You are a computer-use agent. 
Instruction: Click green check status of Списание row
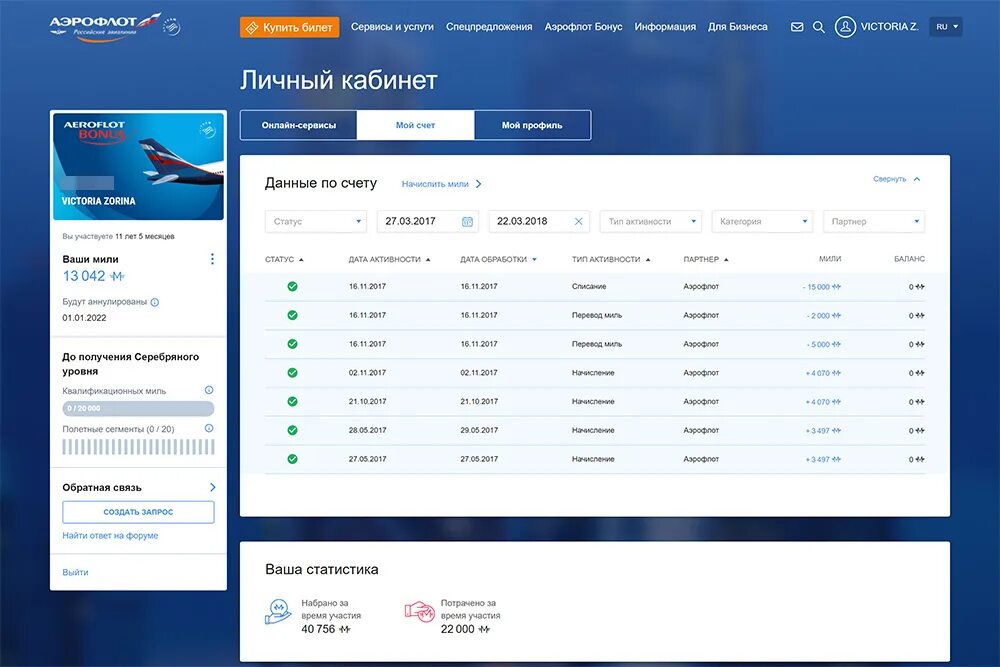(292, 286)
